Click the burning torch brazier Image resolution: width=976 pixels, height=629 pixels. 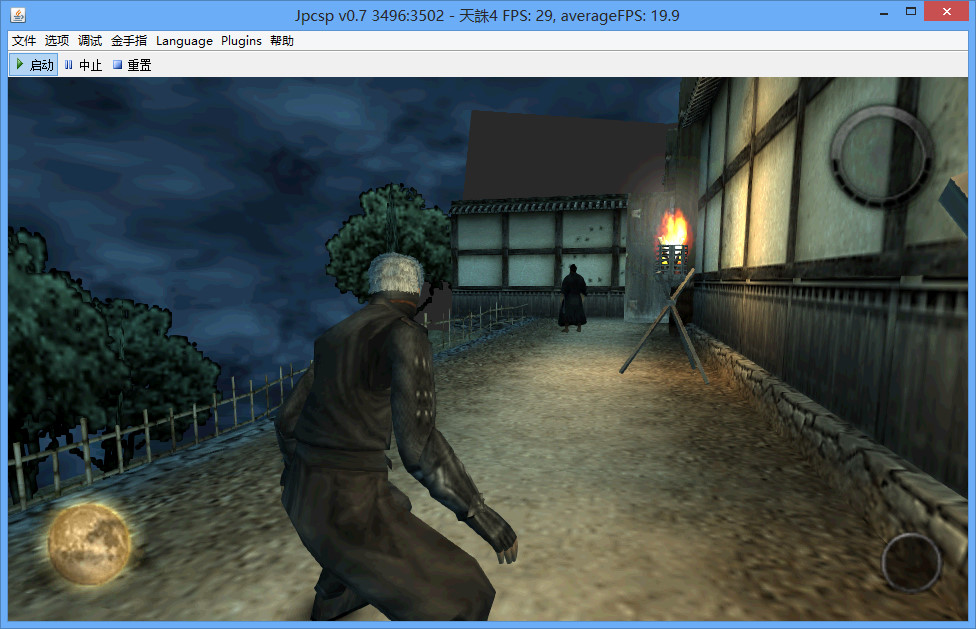(x=673, y=241)
